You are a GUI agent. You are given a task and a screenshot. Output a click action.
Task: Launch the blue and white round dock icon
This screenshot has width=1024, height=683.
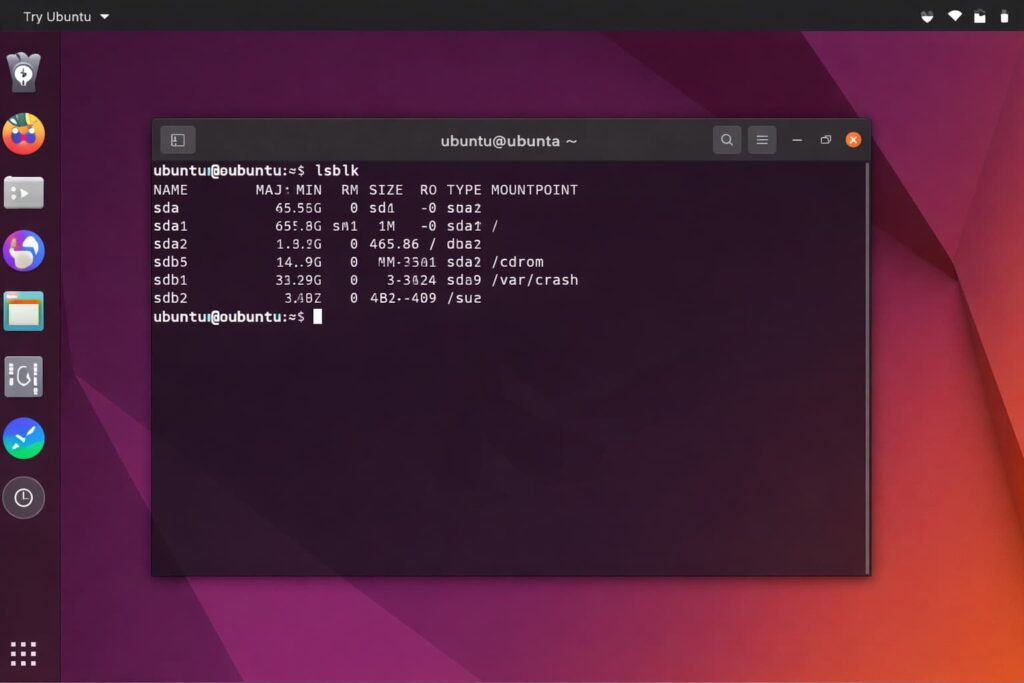click(23, 251)
